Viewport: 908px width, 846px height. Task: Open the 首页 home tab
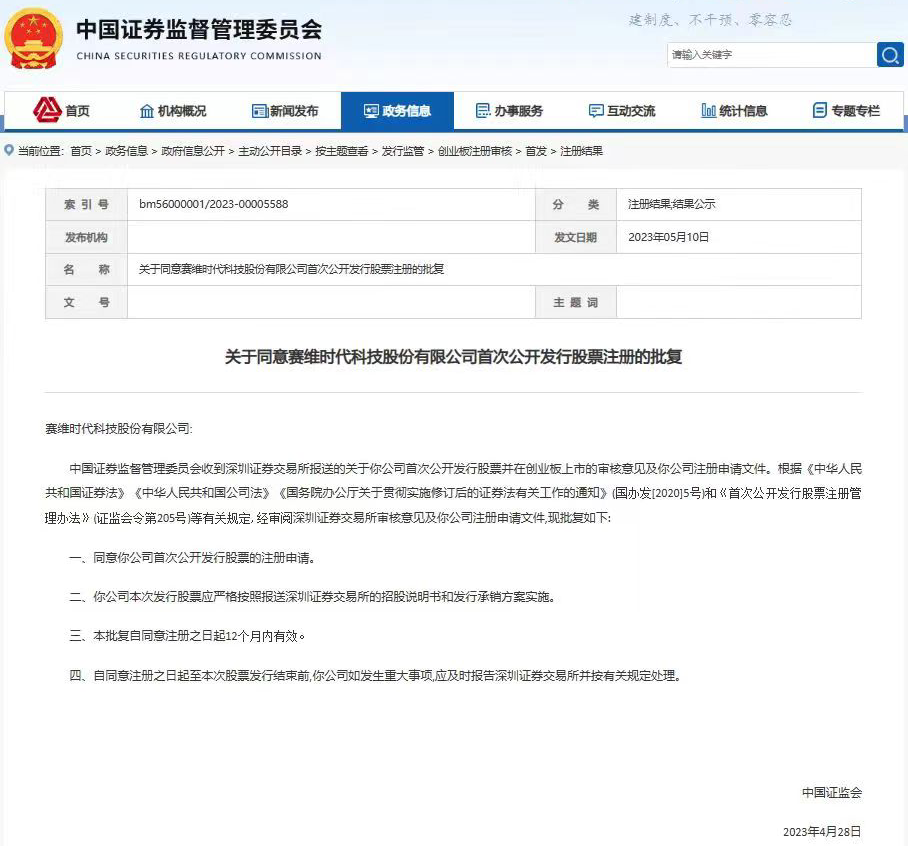point(62,111)
